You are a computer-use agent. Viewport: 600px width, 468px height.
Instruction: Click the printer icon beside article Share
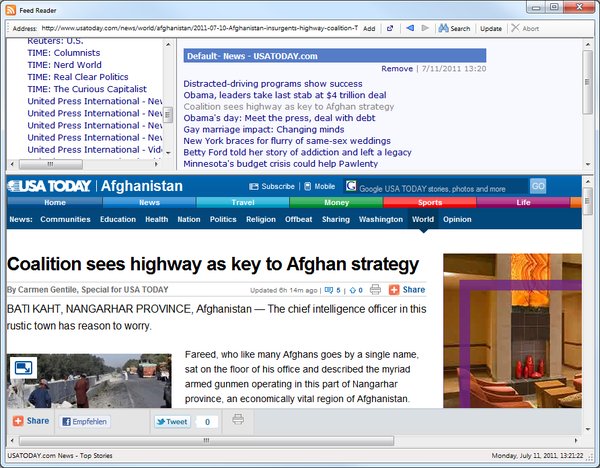point(375,290)
